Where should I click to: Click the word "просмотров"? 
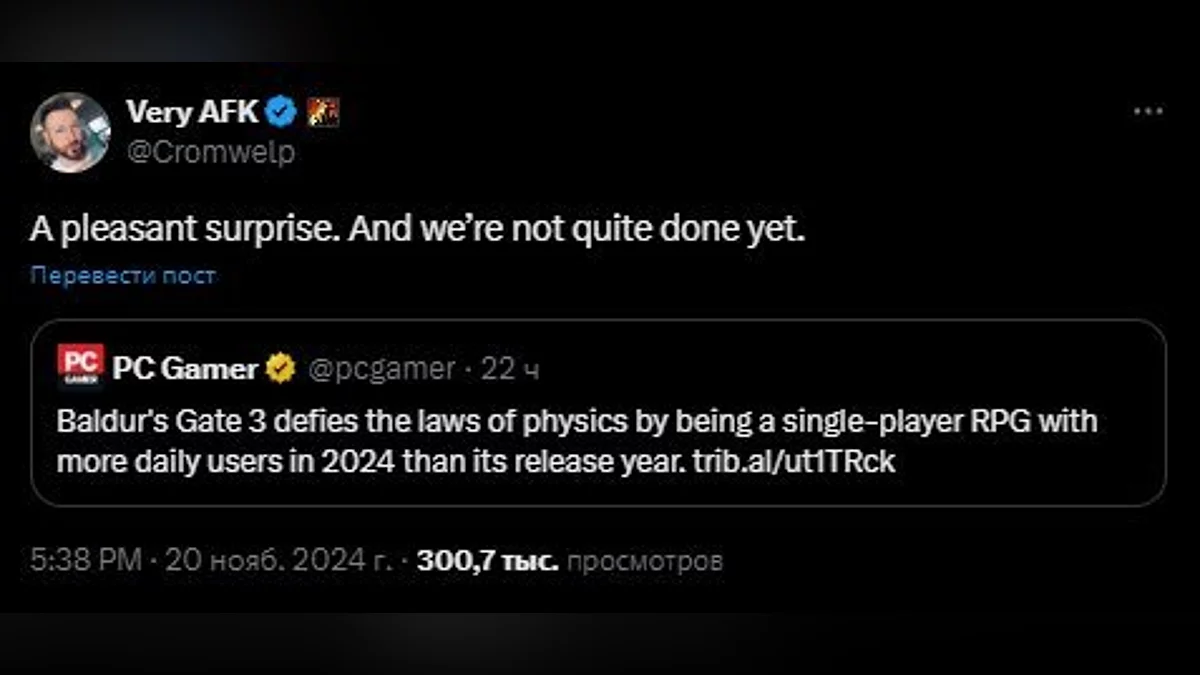(x=644, y=561)
